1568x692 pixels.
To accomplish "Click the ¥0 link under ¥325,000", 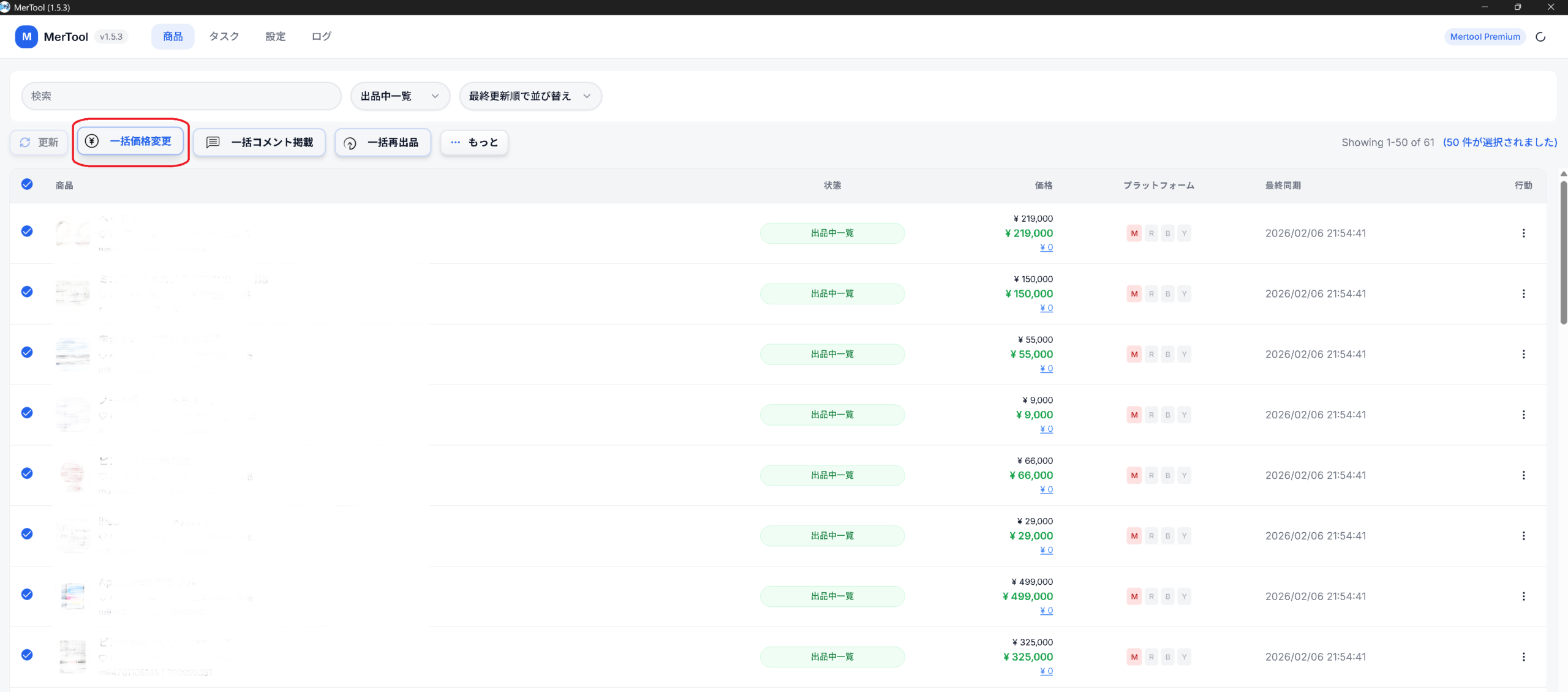I will click(1046, 671).
